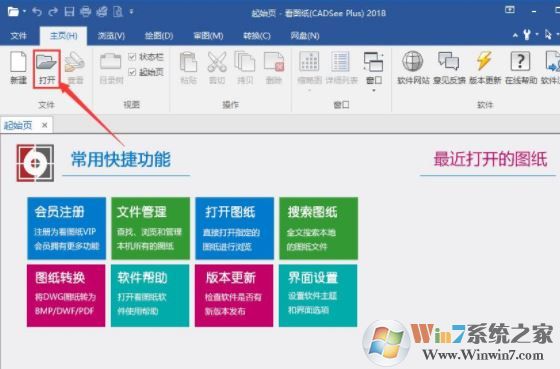Expand the small arrow beside the wrench icon
This screenshot has height=369, width=560.
[537, 35]
